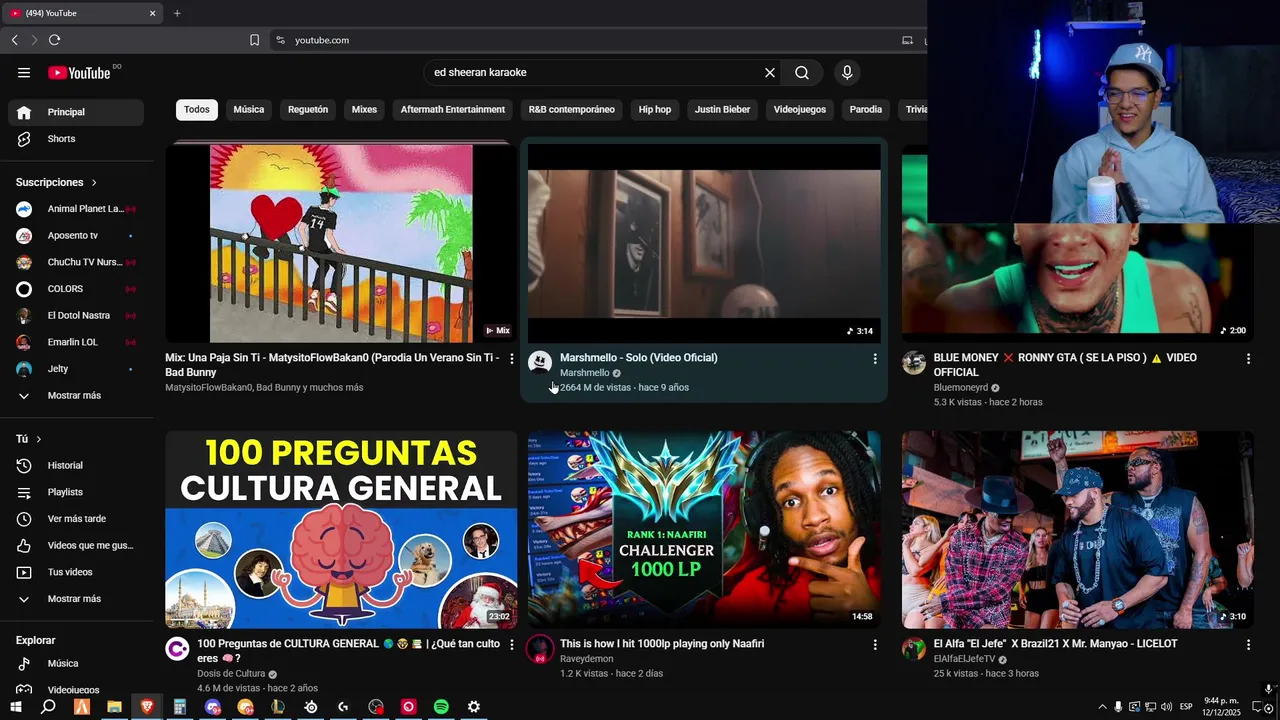
Task: Open Rank 1 Naafiri Challenger thumbnail
Action: coord(704,530)
